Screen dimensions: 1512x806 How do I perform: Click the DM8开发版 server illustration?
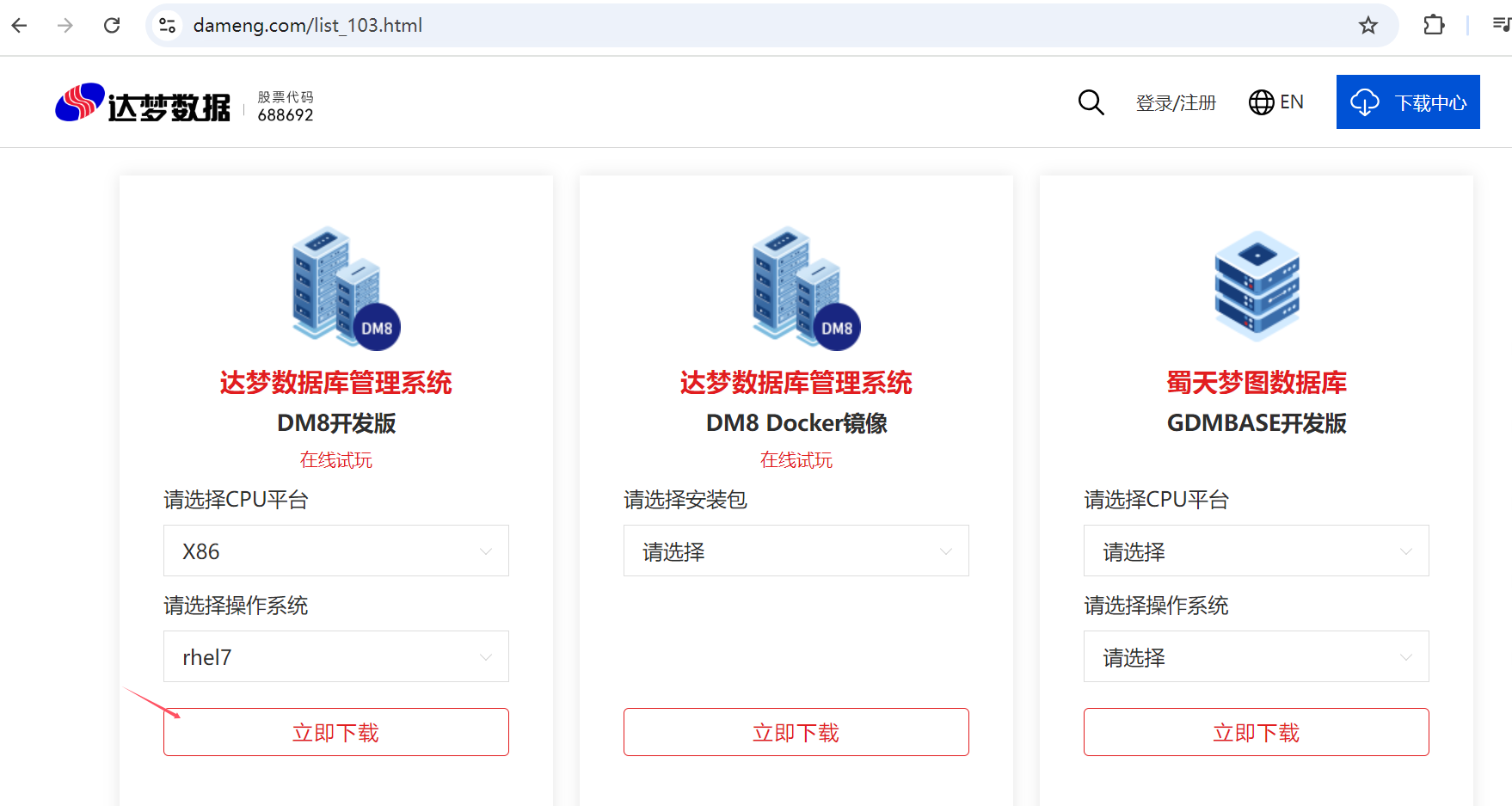tap(346, 288)
